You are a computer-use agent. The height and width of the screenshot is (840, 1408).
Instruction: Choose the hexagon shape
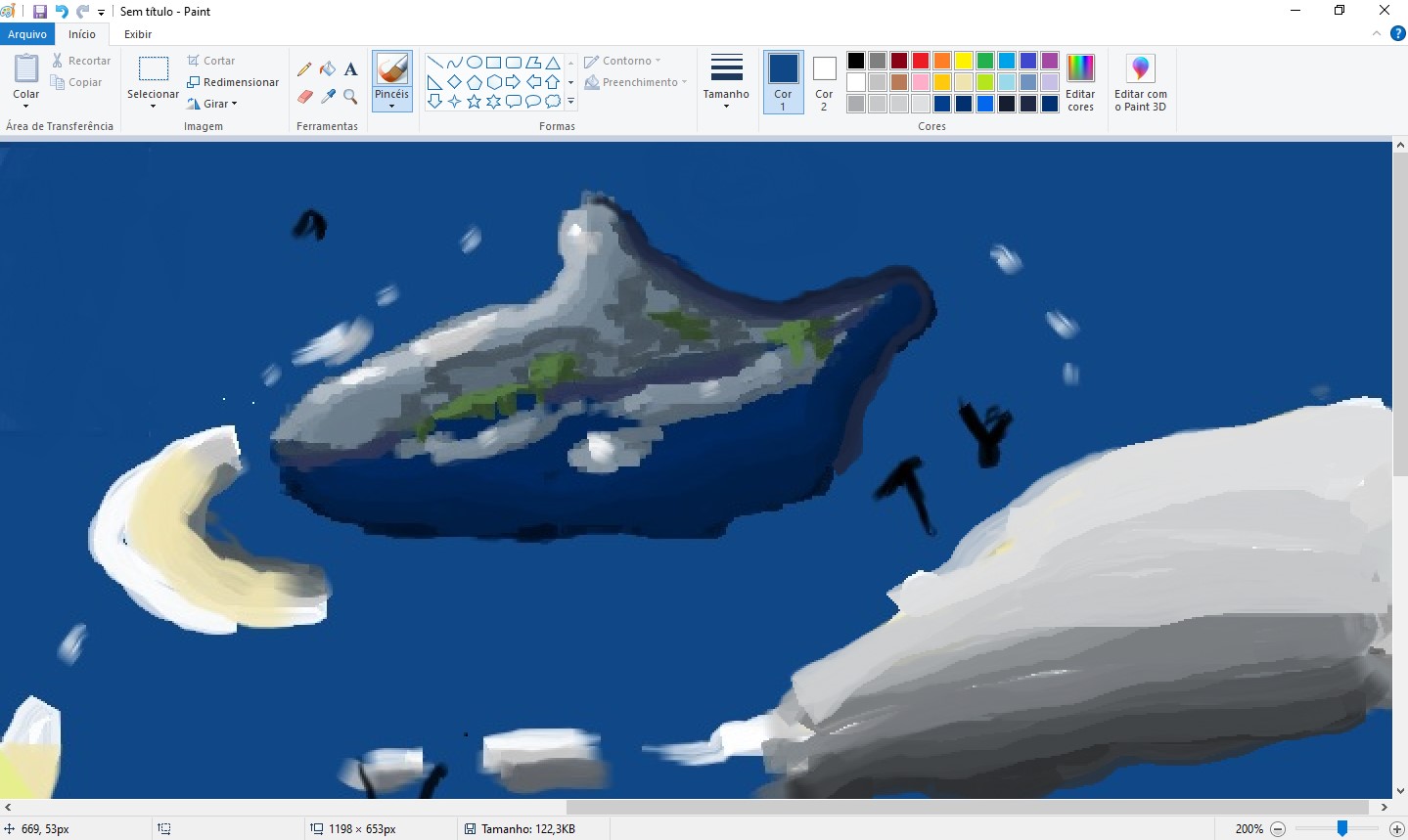point(493,81)
